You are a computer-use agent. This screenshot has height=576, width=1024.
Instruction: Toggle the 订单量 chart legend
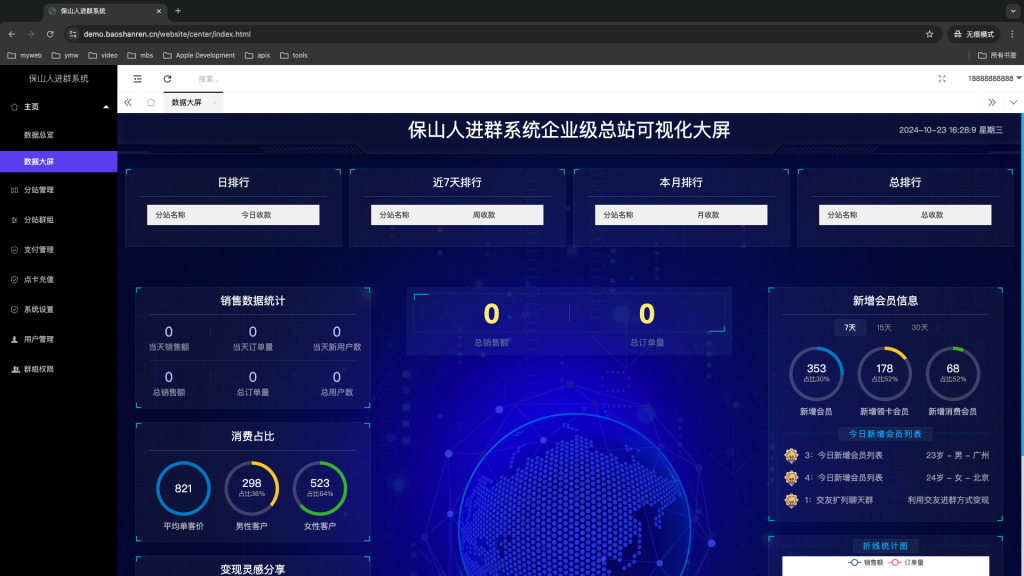click(x=907, y=562)
